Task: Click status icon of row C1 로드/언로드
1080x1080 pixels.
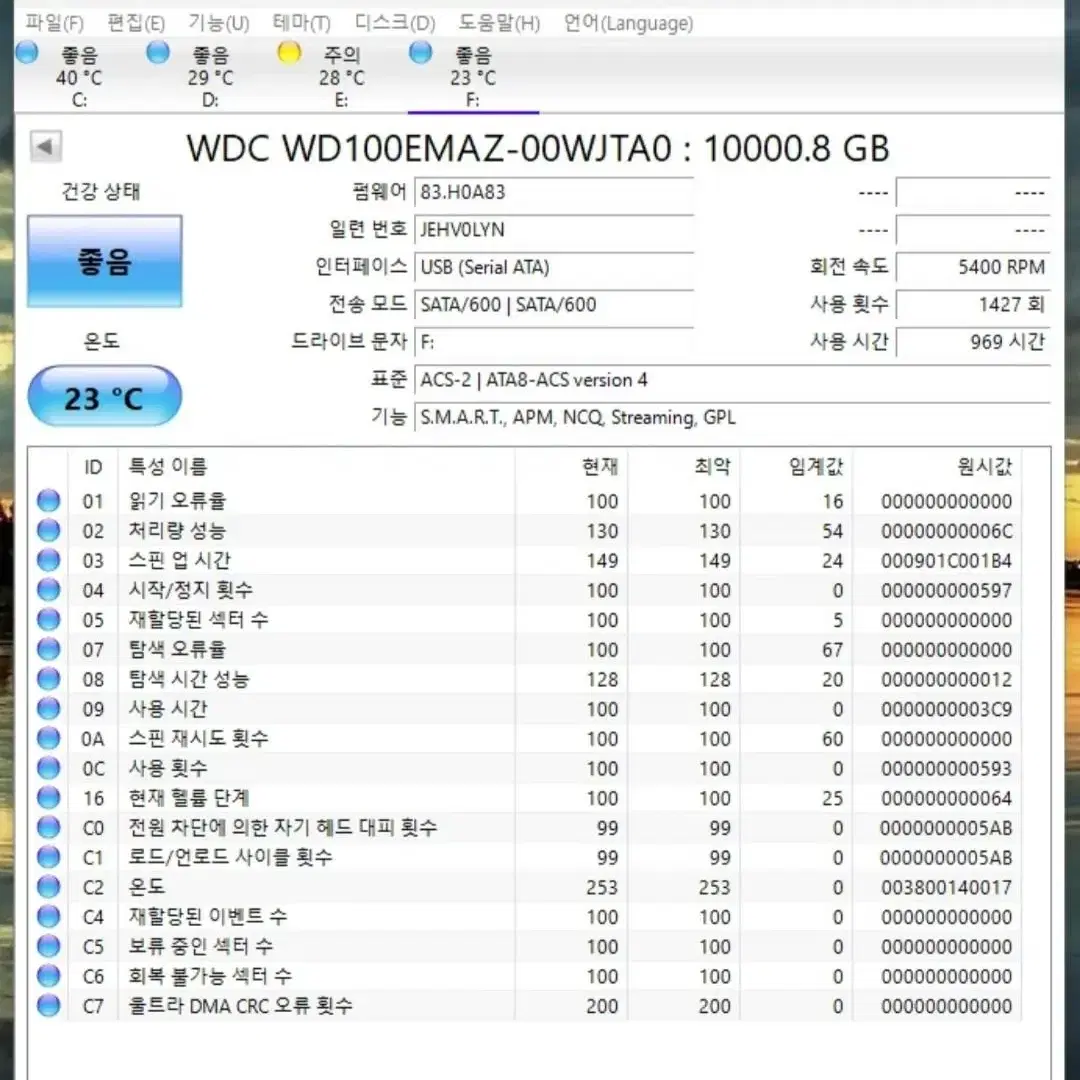Action: coord(48,857)
